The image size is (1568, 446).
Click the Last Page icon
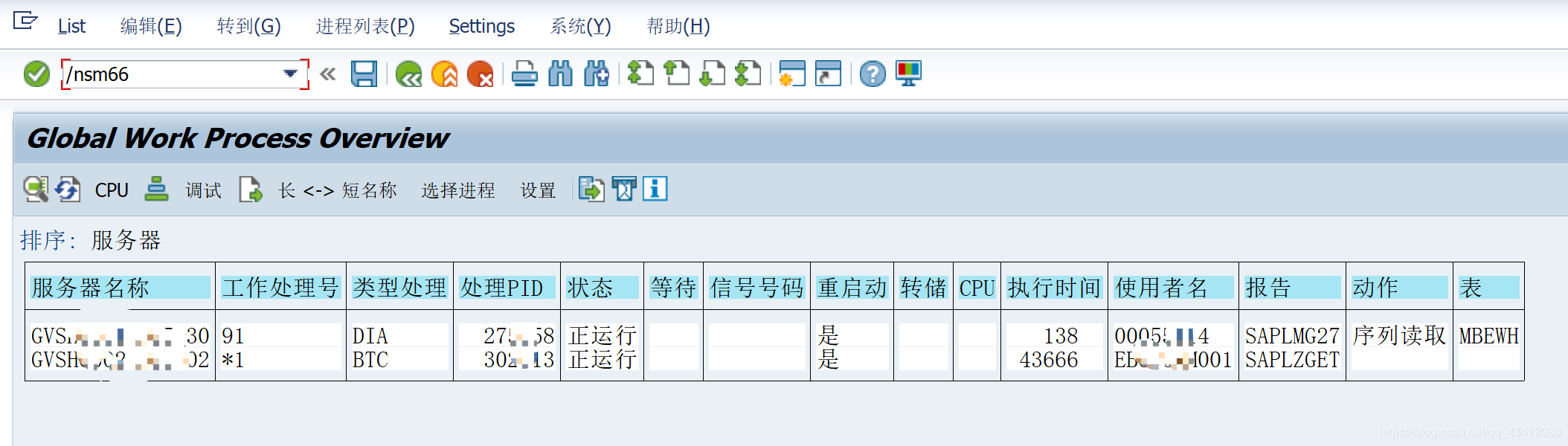(748, 74)
